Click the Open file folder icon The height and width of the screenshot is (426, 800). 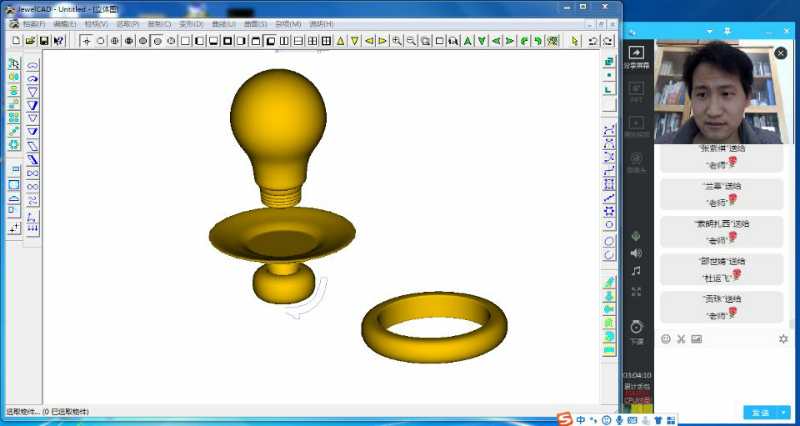pos(30,40)
